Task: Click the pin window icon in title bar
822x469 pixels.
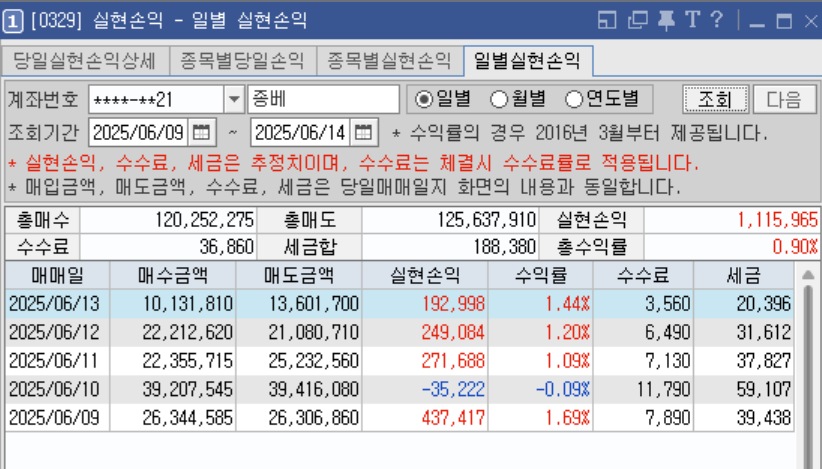Action: click(665, 21)
